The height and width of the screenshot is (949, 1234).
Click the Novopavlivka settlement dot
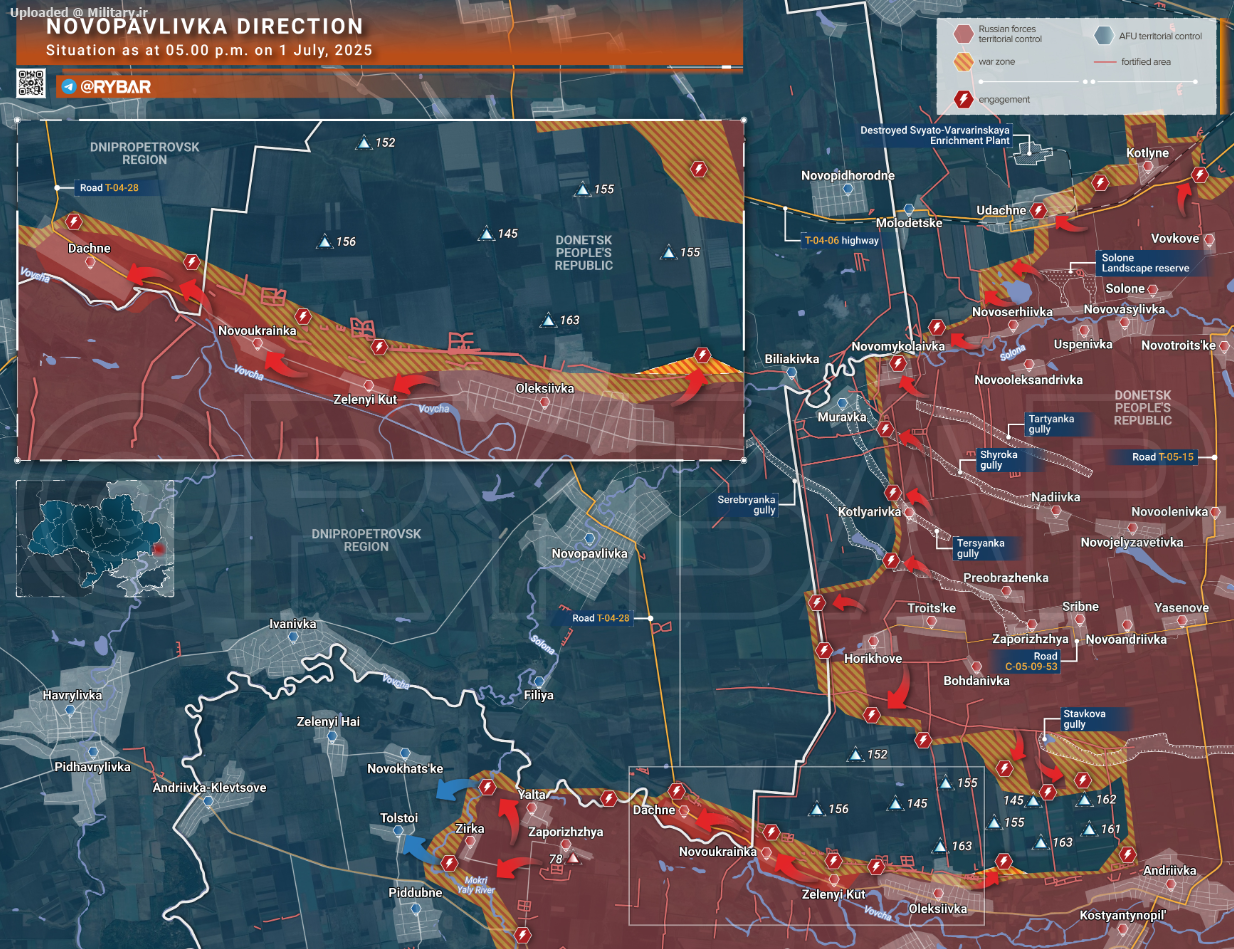click(x=589, y=538)
